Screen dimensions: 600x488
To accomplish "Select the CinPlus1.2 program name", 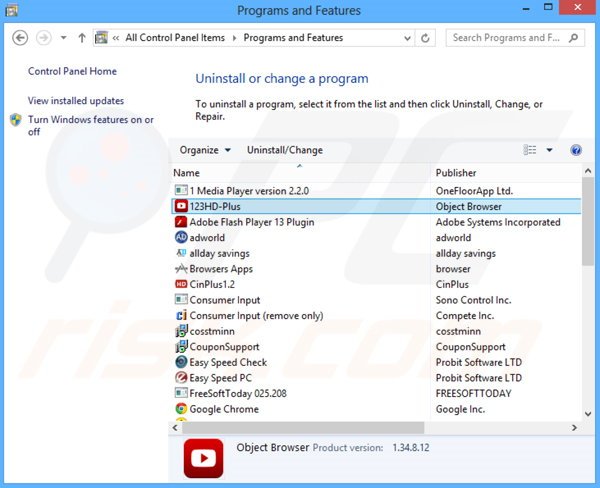I will click(x=212, y=284).
